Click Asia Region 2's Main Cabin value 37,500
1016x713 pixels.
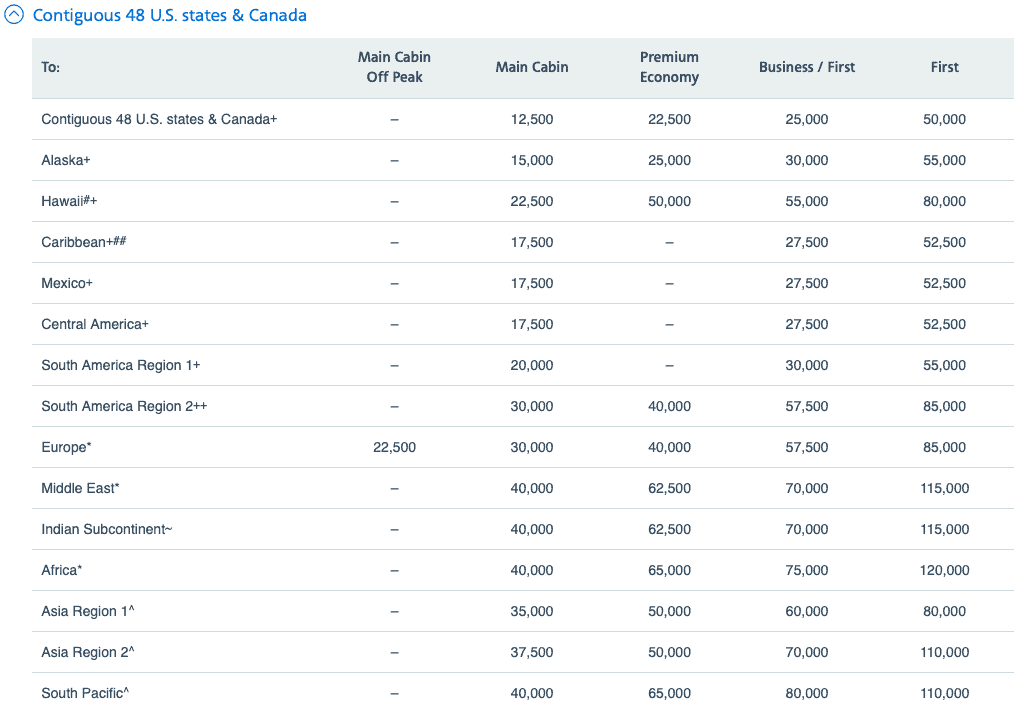coord(531,652)
